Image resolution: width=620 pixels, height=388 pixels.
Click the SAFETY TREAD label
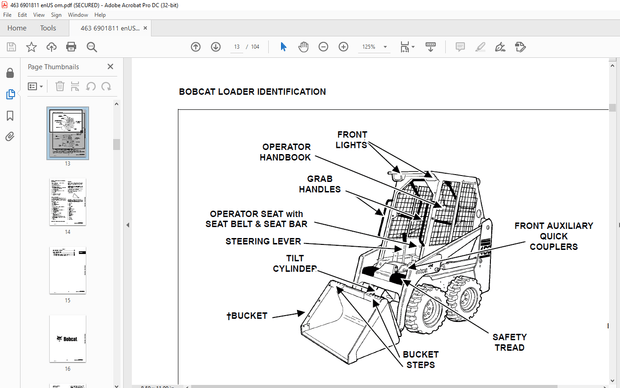pos(509,342)
